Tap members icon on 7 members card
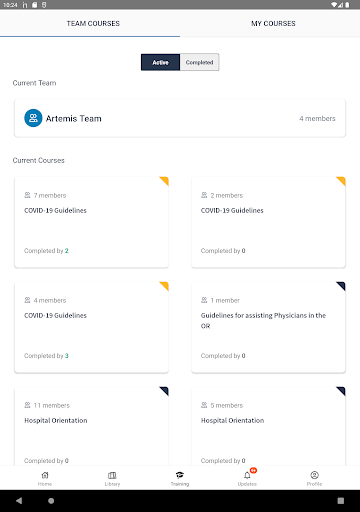 27,195
